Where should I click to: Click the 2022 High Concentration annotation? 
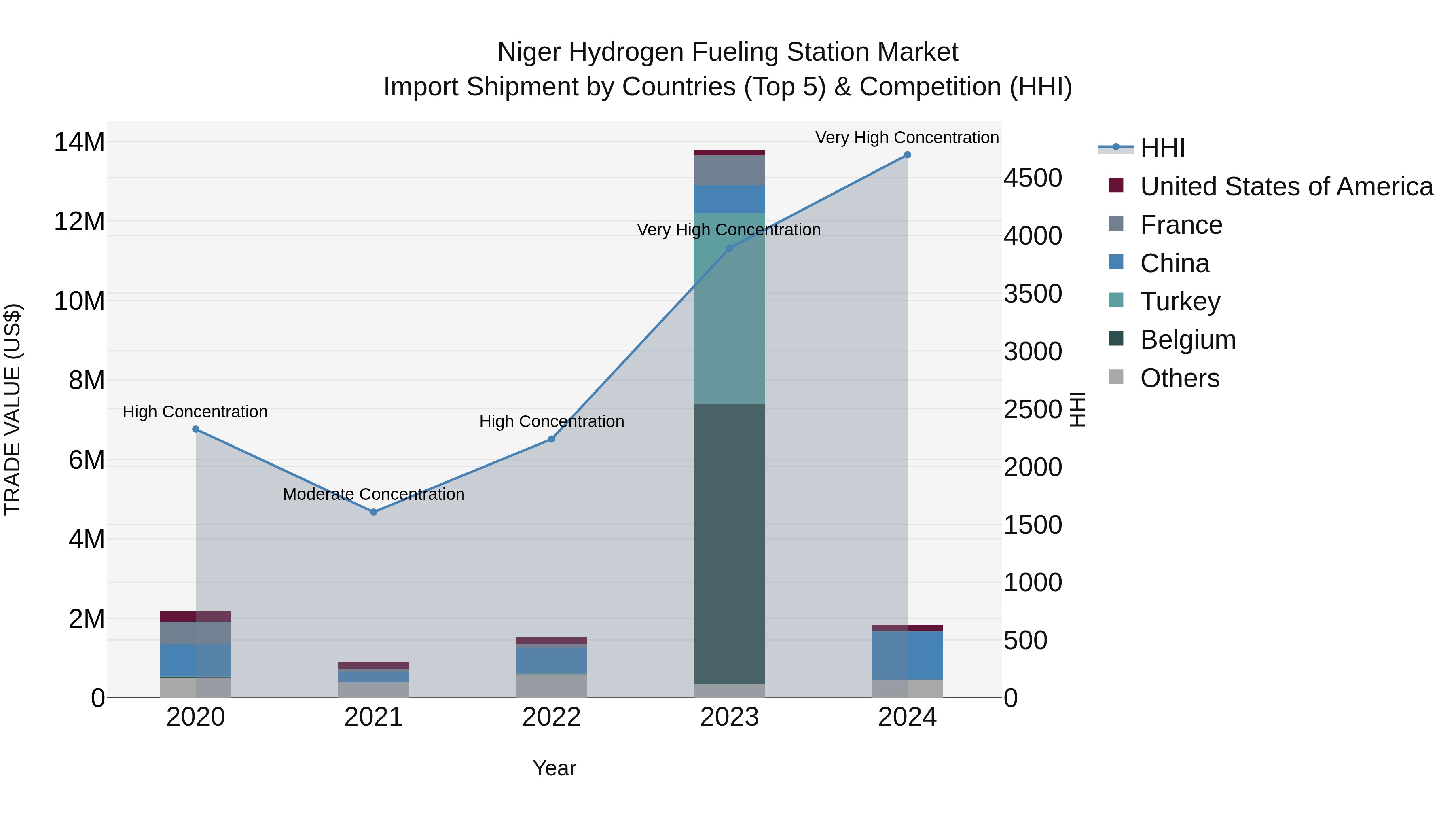click(552, 422)
